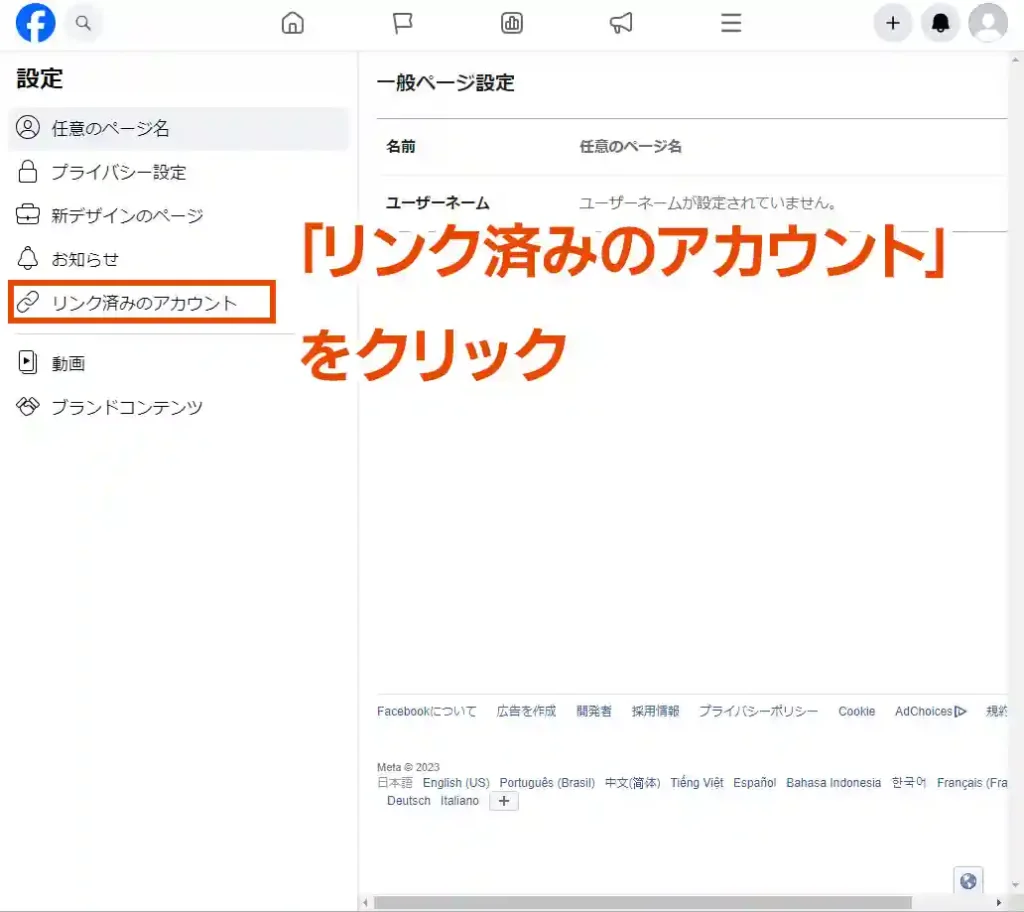This screenshot has width=1024, height=912.
Task: Click the vertical scrollbar down arrow
Action: coord(1016,886)
